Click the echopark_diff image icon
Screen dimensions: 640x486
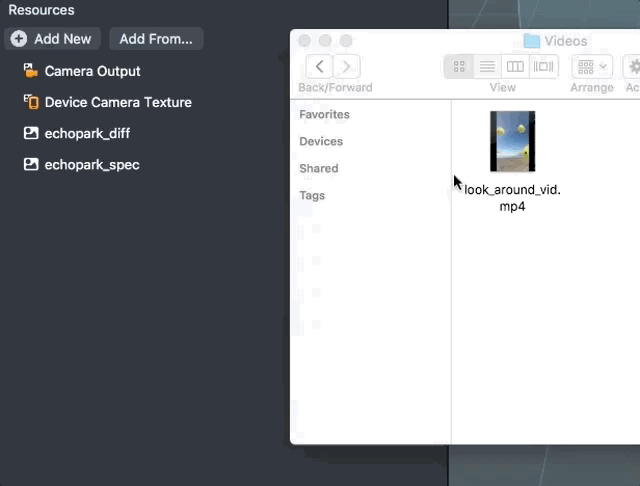point(31,133)
